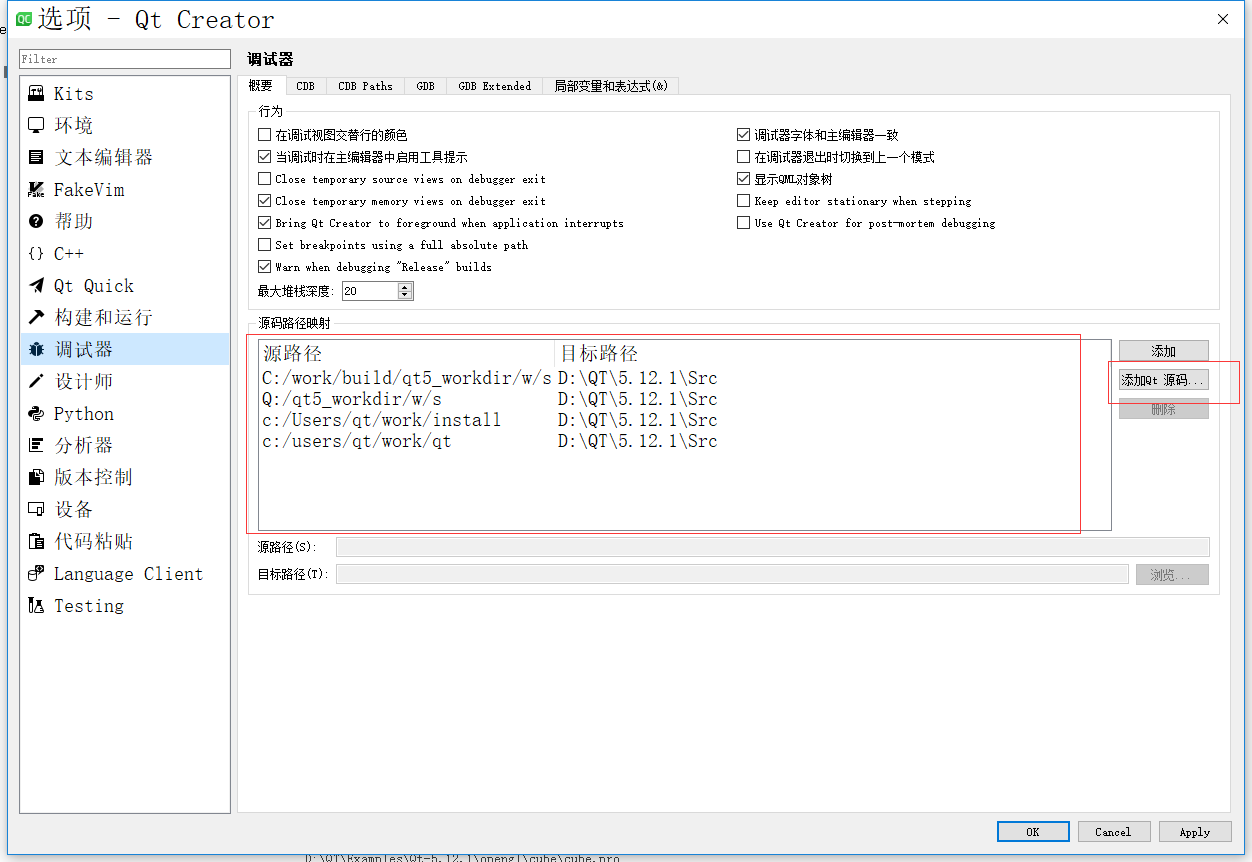
Task: Click the FakeVim icon
Action: (x=36, y=189)
